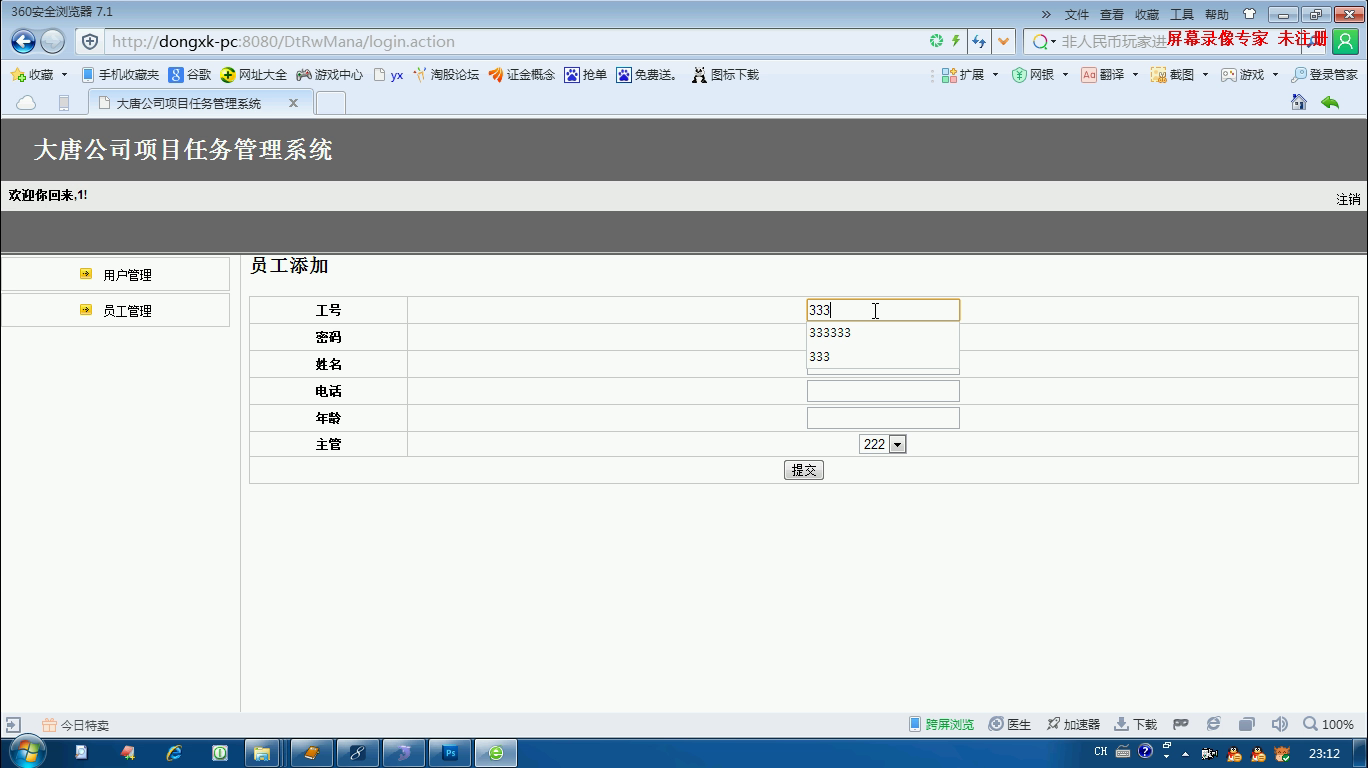Open the 收藏 menu in title bar
The width and height of the screenshot is (1368, 768).
point(1147,14)
